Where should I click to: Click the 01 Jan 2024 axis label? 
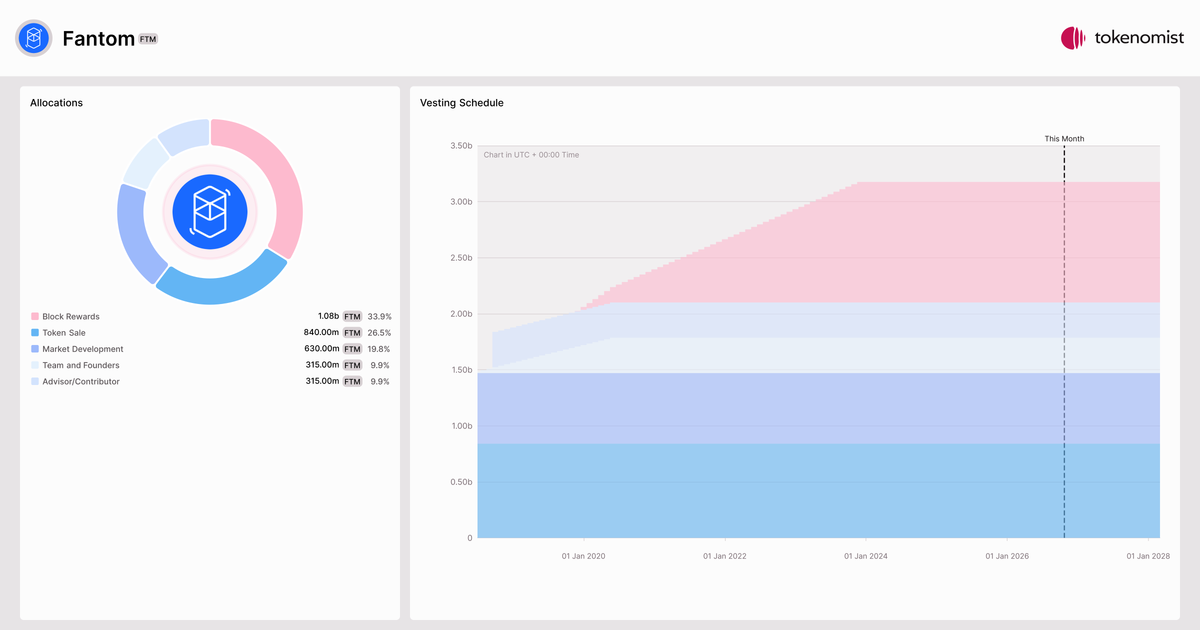[866, 556]
